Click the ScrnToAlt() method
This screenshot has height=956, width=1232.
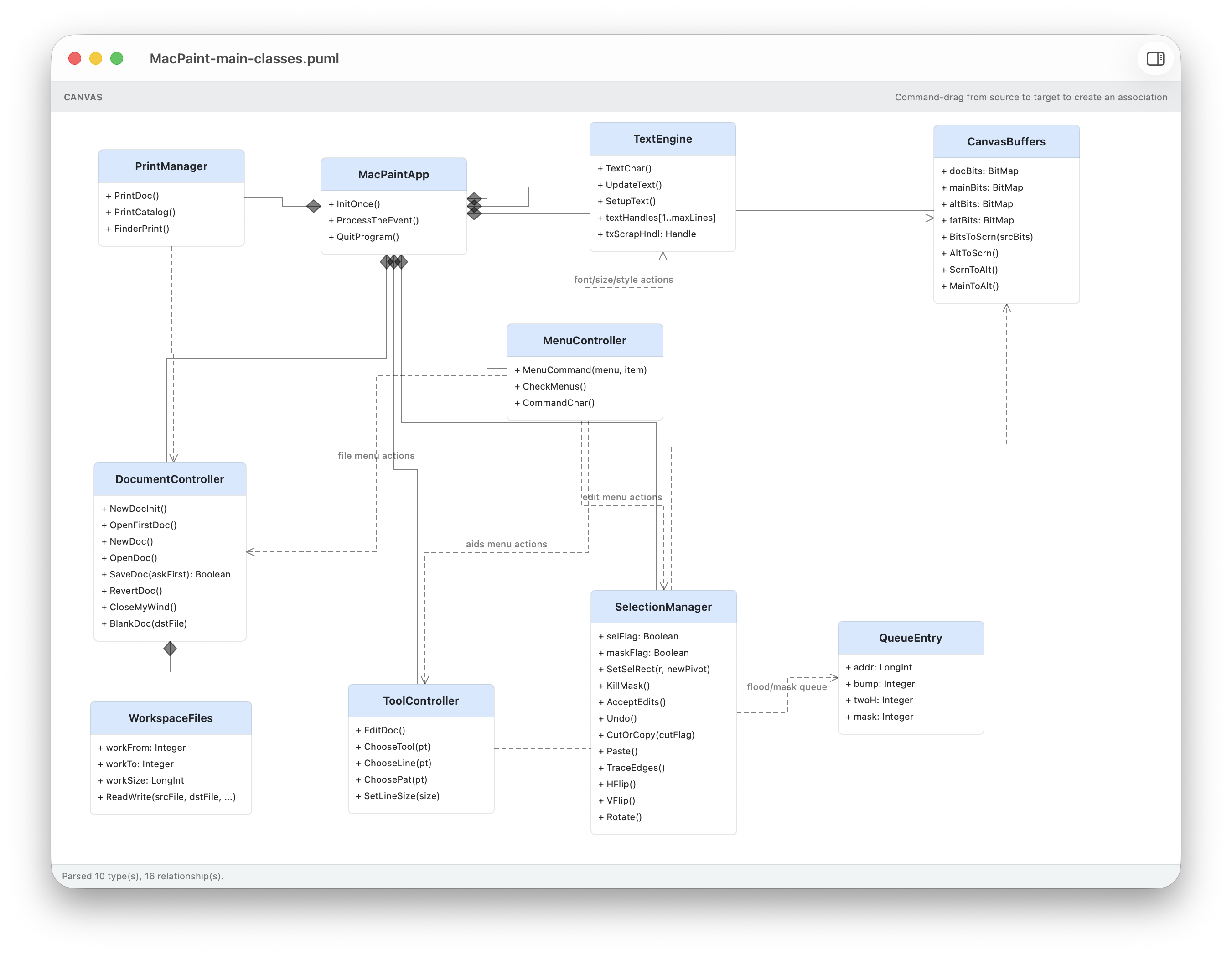click(x=970, y=270)
